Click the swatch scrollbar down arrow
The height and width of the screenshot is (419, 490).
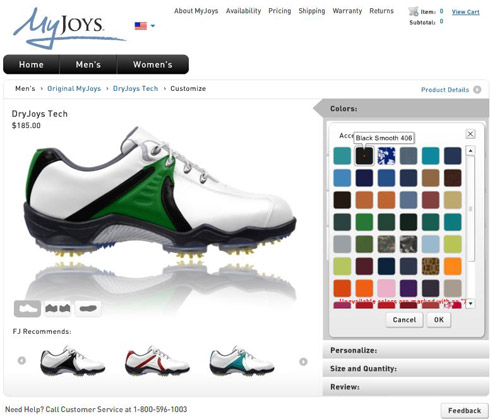click(470, 304)
